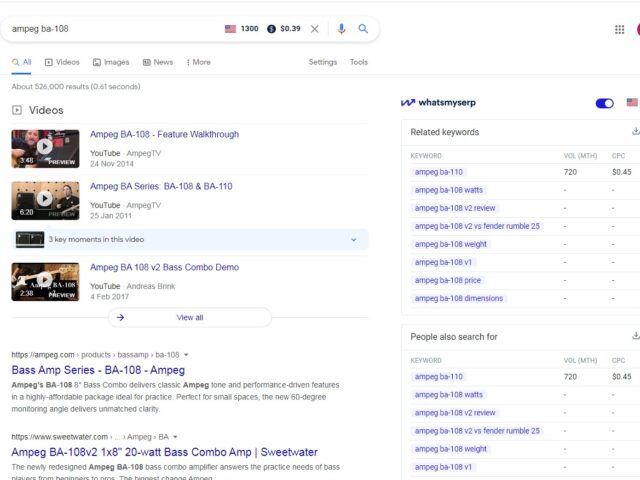Image resolution: width=640 pixels, height=480 pixels.
Task: Click ampeg ba-108 v2 review in People also search
Action: tap(455, 413)
